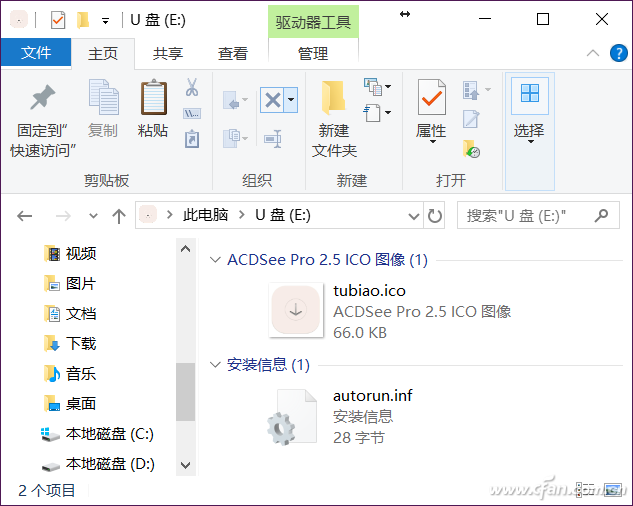Image resolution: width=633 pixels, height=506 pixels.
Task: Expand the New item dropdown arrow
Action: (x=388, y=86)
